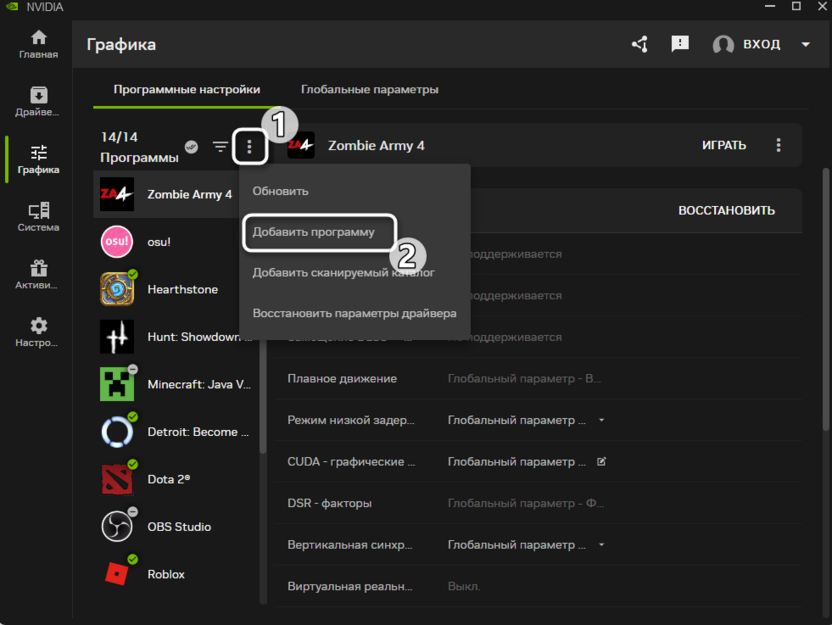Image resolution: width=832 pixels, height=625 pixels.
Task: Open the programs list three-dot menu
Action: (249, 146)
